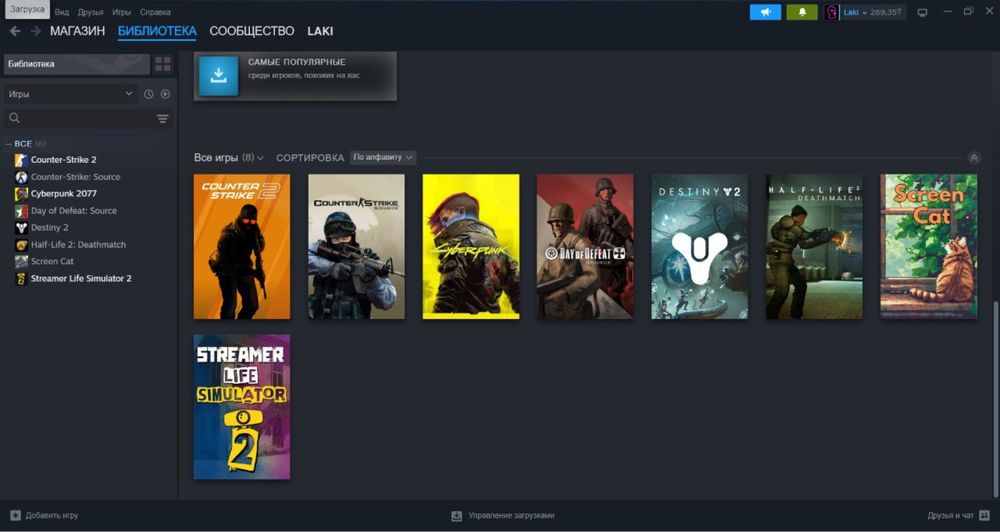Click the Counter-Strike: Source sidebar icon
1000x532 pixels.
point(22,177)
